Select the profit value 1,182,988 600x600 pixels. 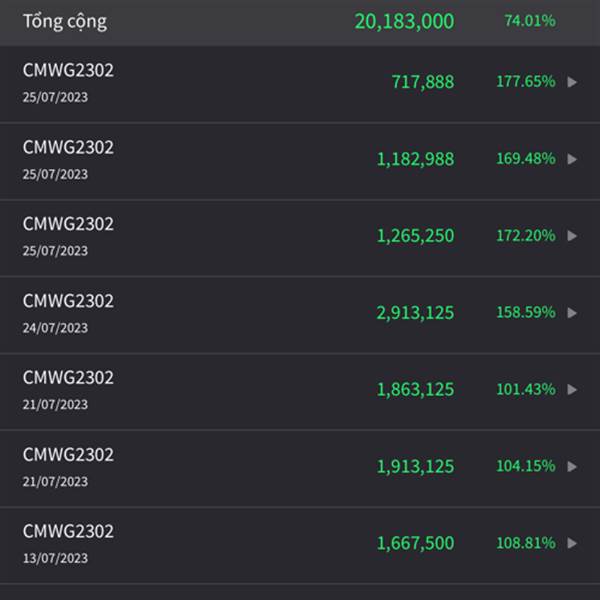[x=415, y=159]
